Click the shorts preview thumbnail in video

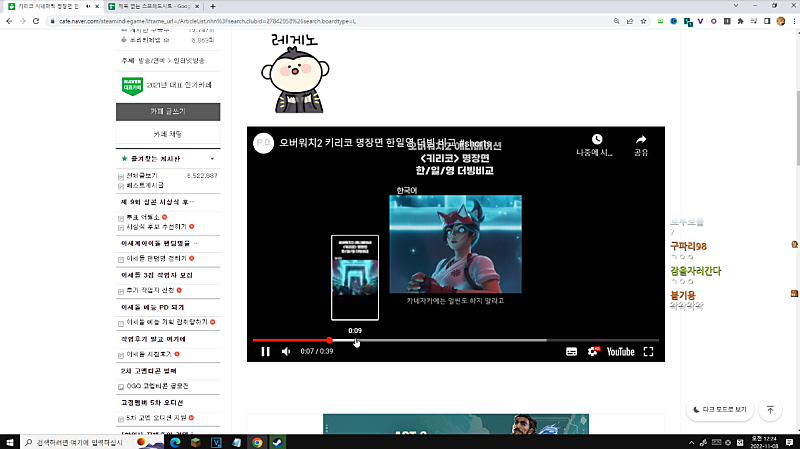coord(355,278)
